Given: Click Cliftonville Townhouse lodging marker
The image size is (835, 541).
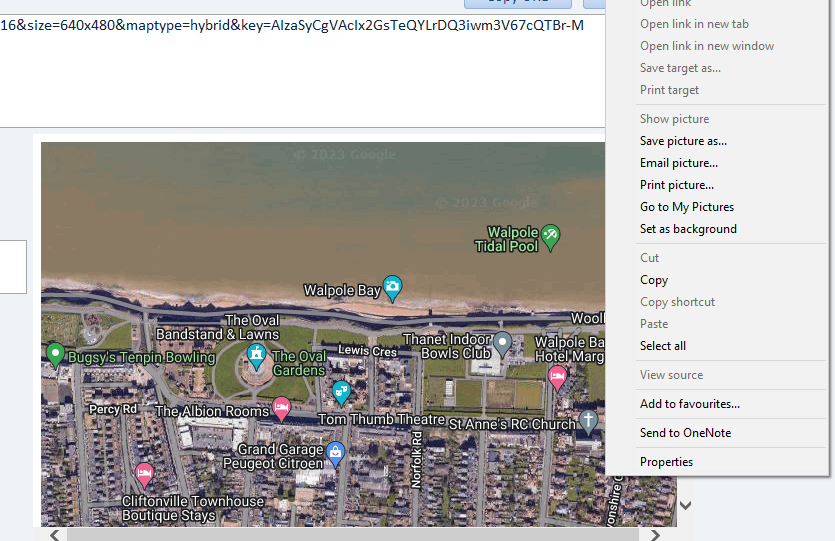Looking at the screenshot, I should pos(144,474).
